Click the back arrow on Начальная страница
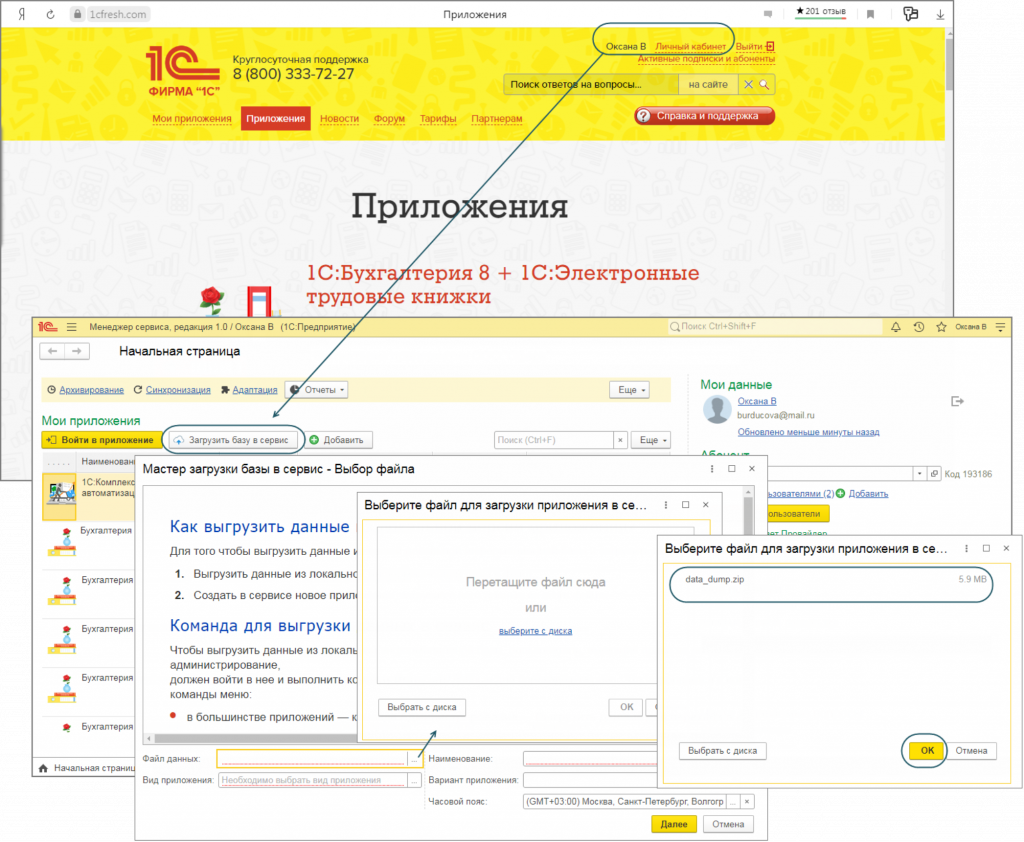 click(52, 351)
